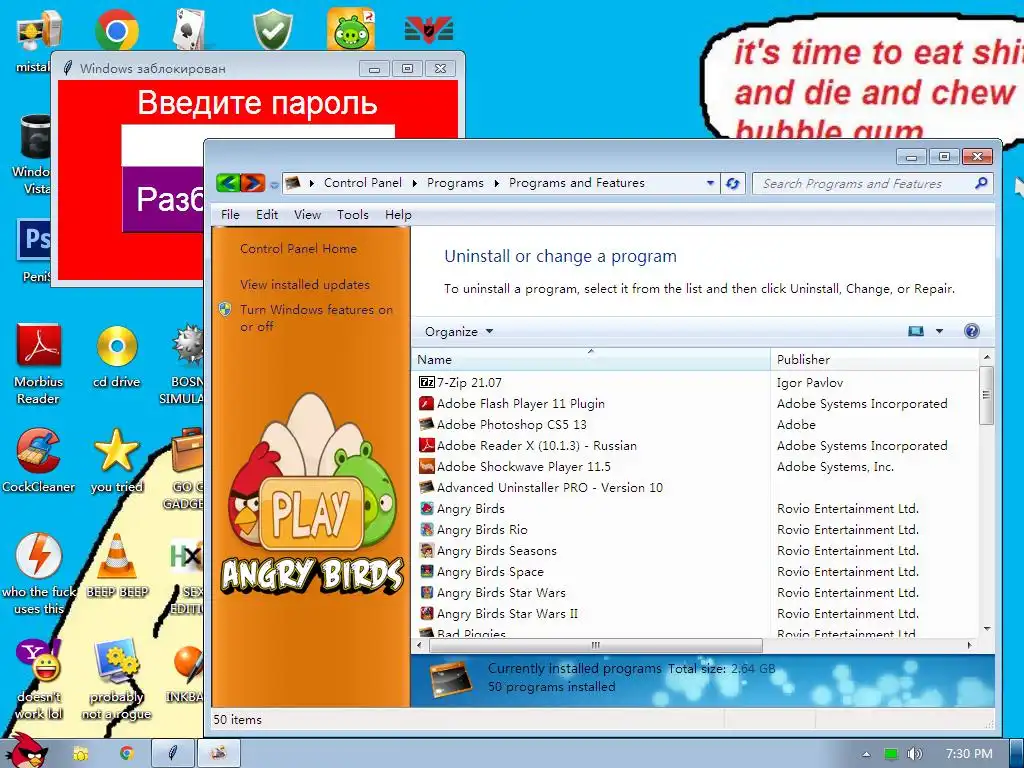Open recent pages dropdown beside Forward arrow

point(274,184)
